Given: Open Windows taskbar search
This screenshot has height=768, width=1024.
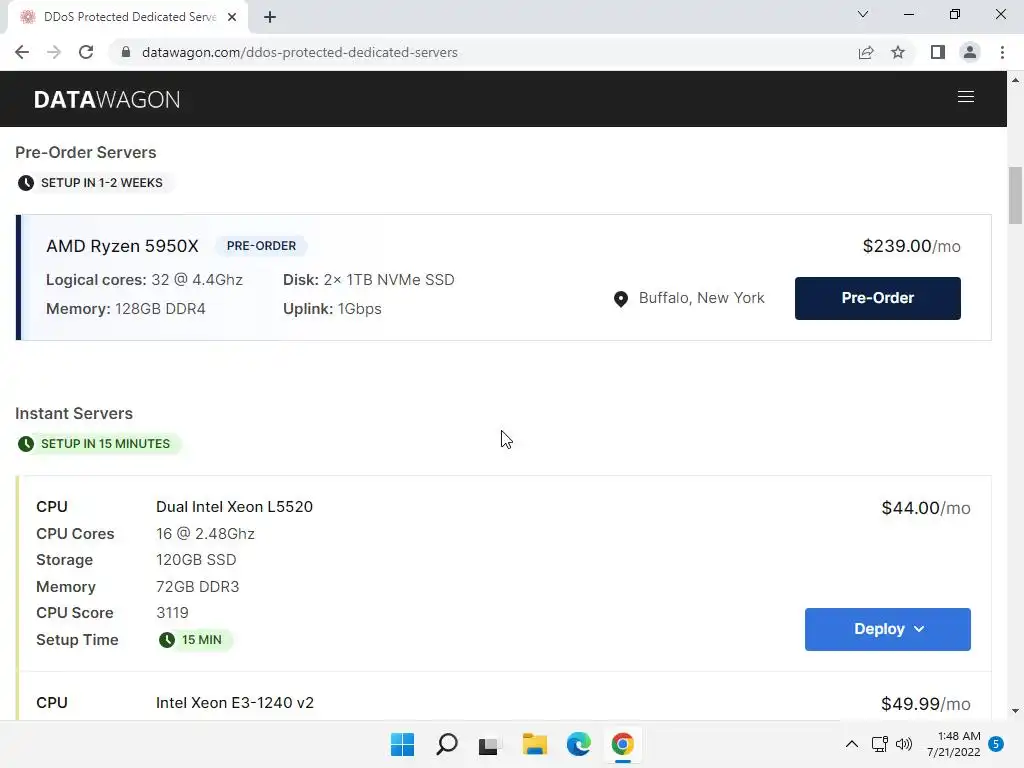Looking at the screenshot, I should [x=447, y=744].
